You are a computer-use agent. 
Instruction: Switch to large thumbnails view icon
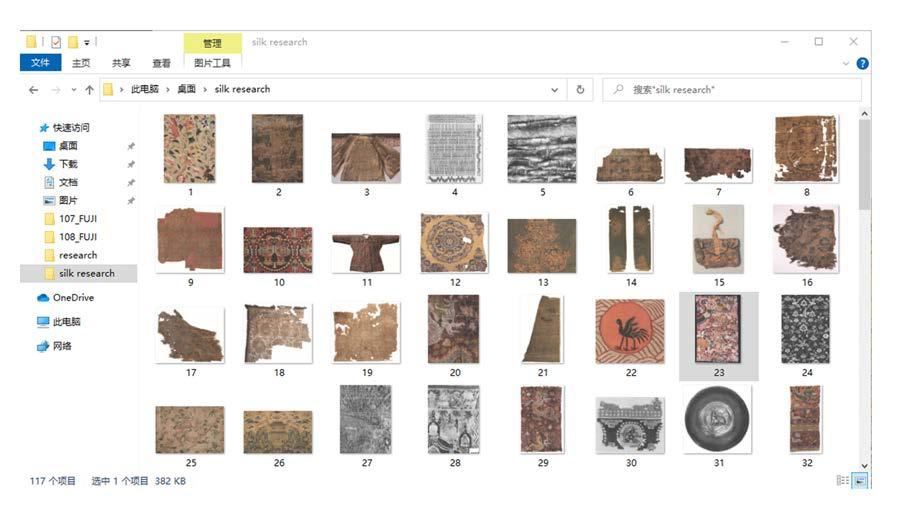point(860,480)
